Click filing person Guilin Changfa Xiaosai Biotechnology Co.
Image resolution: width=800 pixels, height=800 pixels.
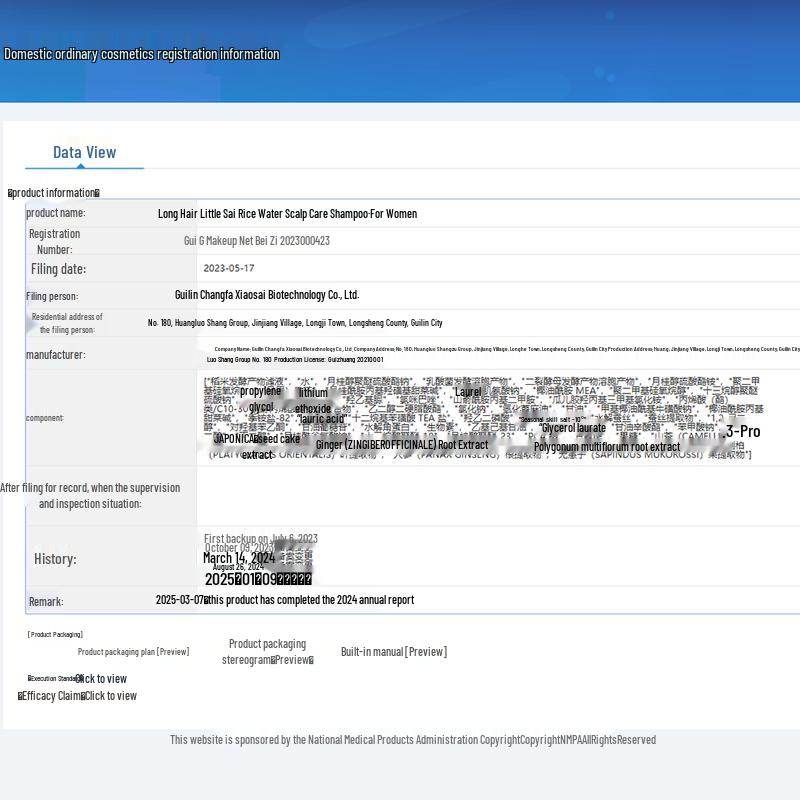[x=266, y=295]
